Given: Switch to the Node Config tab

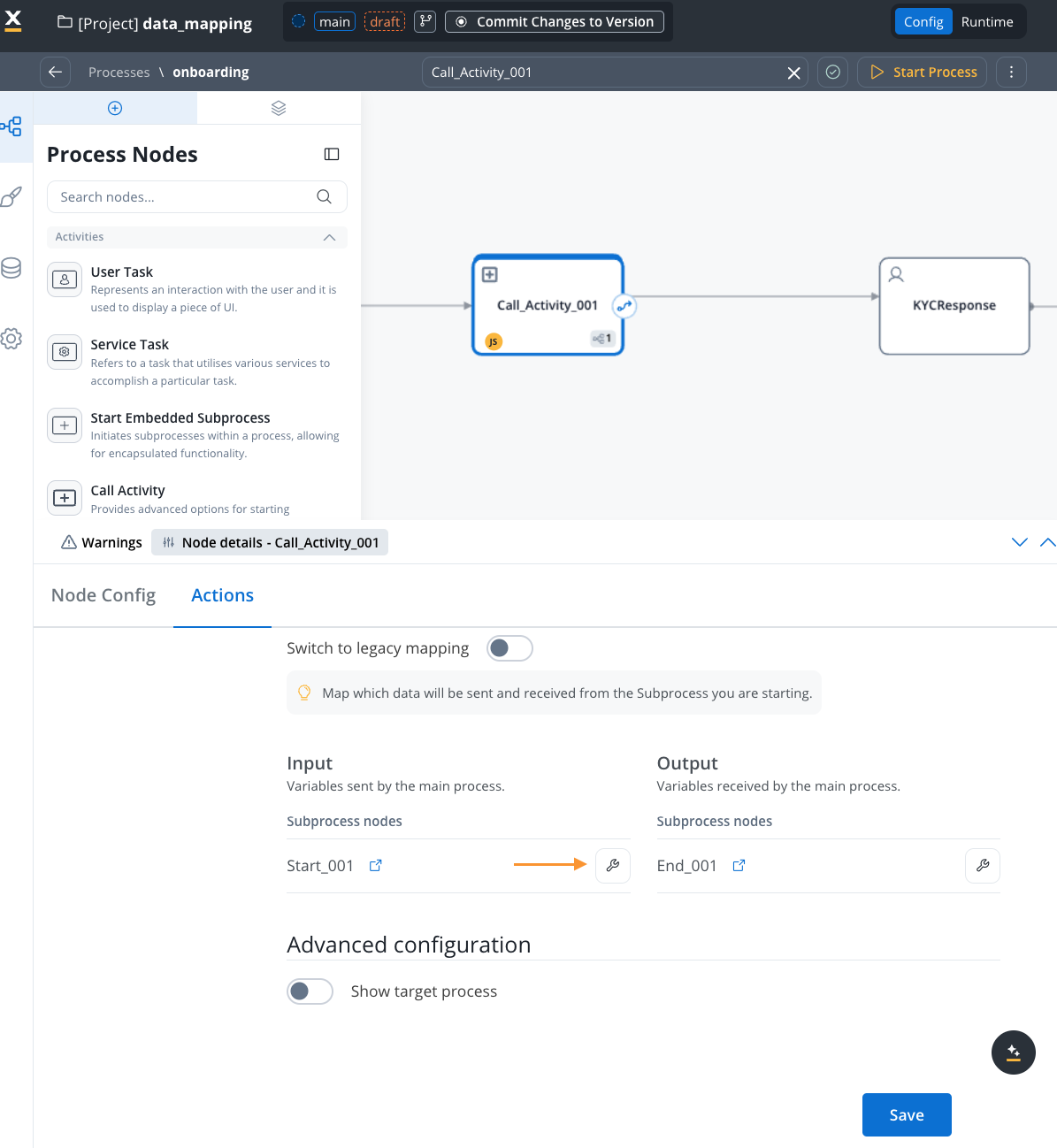Looking at the screenshot, I should [x=103, y=595].
